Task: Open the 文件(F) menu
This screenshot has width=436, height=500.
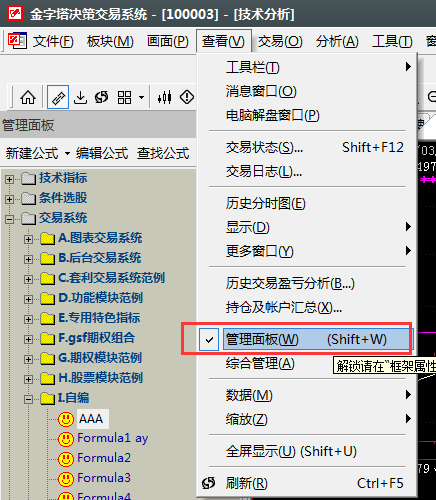Action: (53, 41)
